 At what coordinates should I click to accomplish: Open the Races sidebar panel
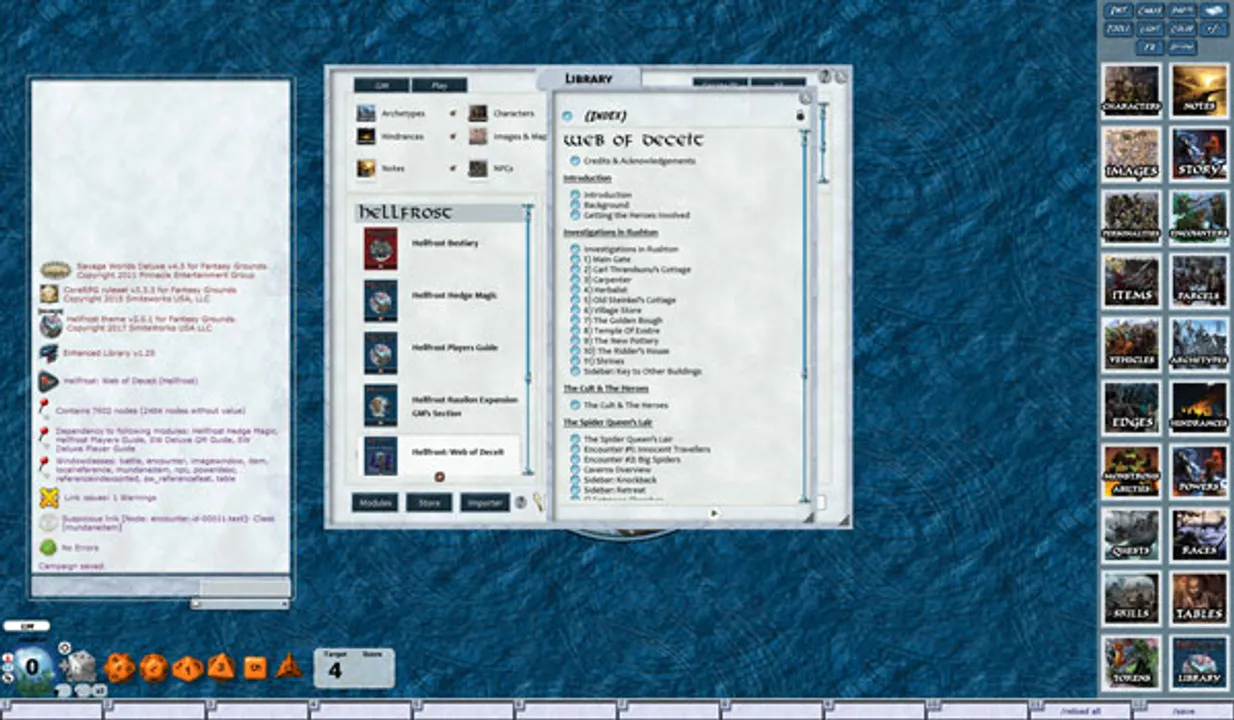click(1199, 535)
